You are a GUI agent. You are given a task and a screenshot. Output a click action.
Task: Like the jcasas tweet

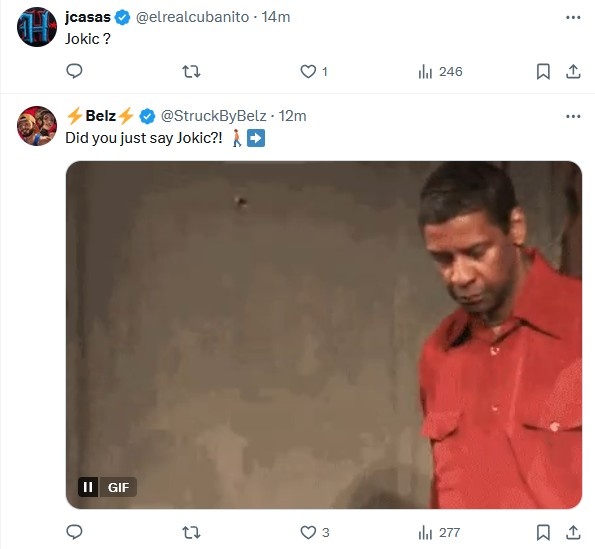[314, 71]
